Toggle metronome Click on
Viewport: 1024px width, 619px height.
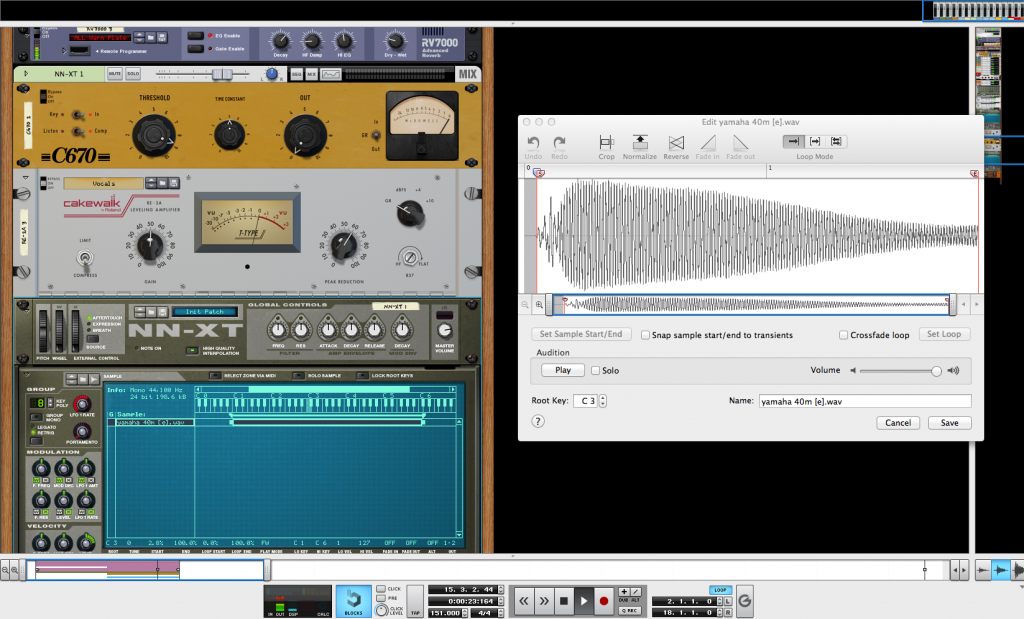381,589
